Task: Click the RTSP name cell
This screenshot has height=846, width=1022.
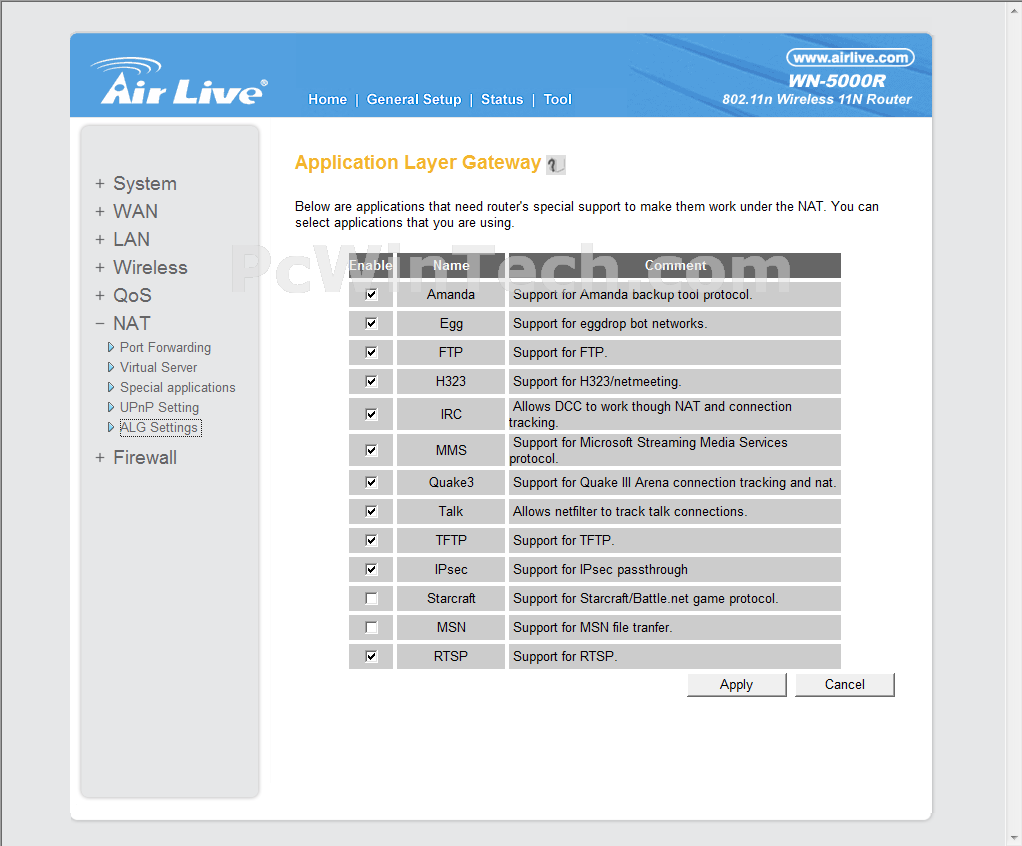Action: pos(451,656)
